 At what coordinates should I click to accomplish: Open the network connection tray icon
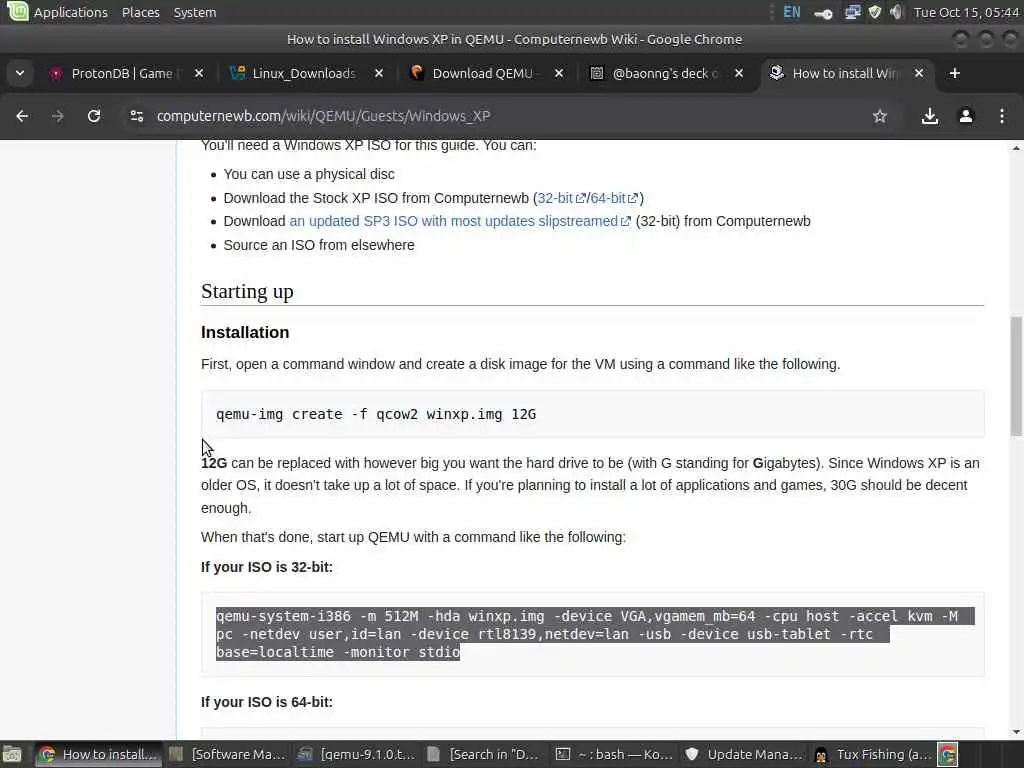(x=852, y=12)
